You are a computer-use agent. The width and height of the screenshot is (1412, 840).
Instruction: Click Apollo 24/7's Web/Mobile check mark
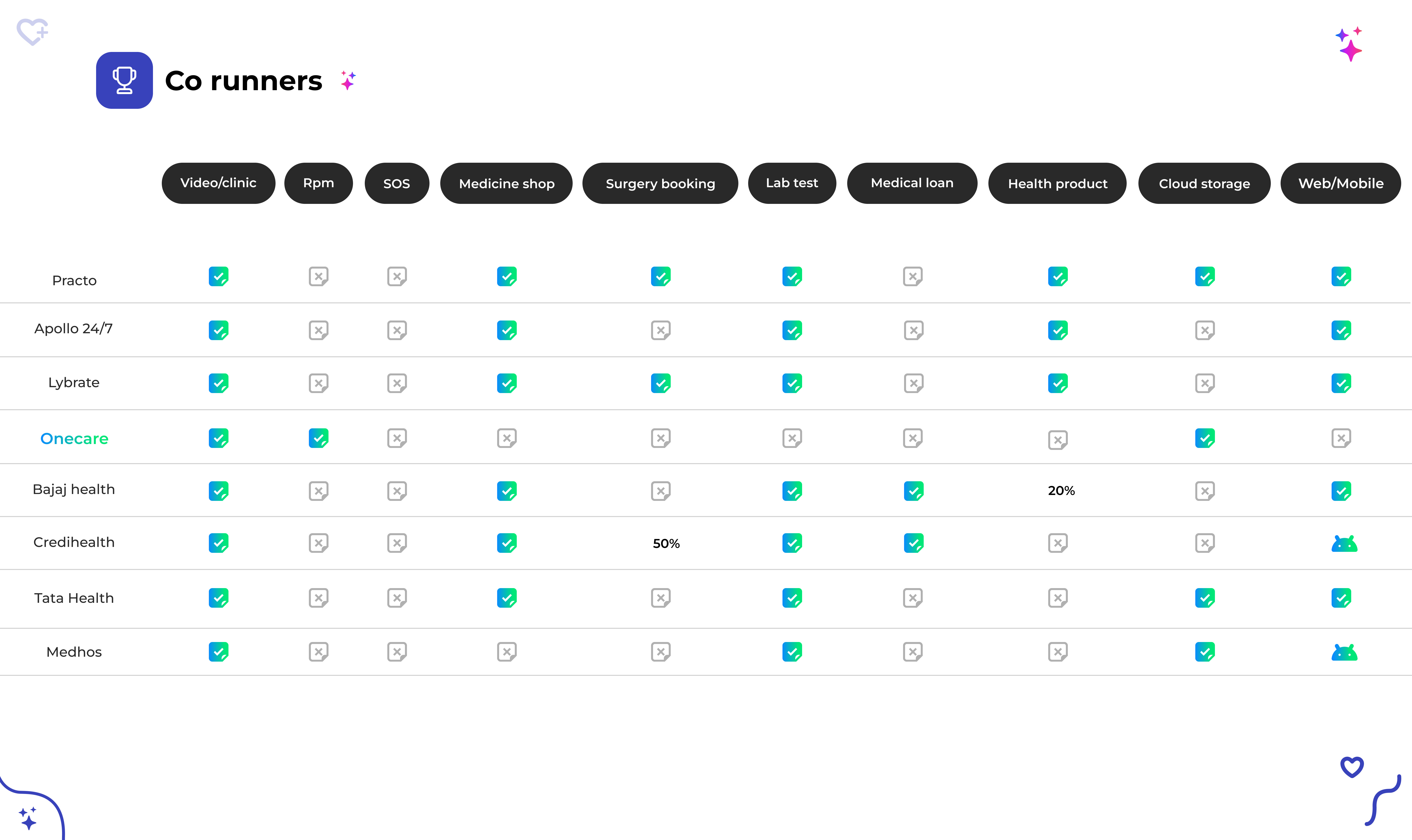(x=1341, y=330)
